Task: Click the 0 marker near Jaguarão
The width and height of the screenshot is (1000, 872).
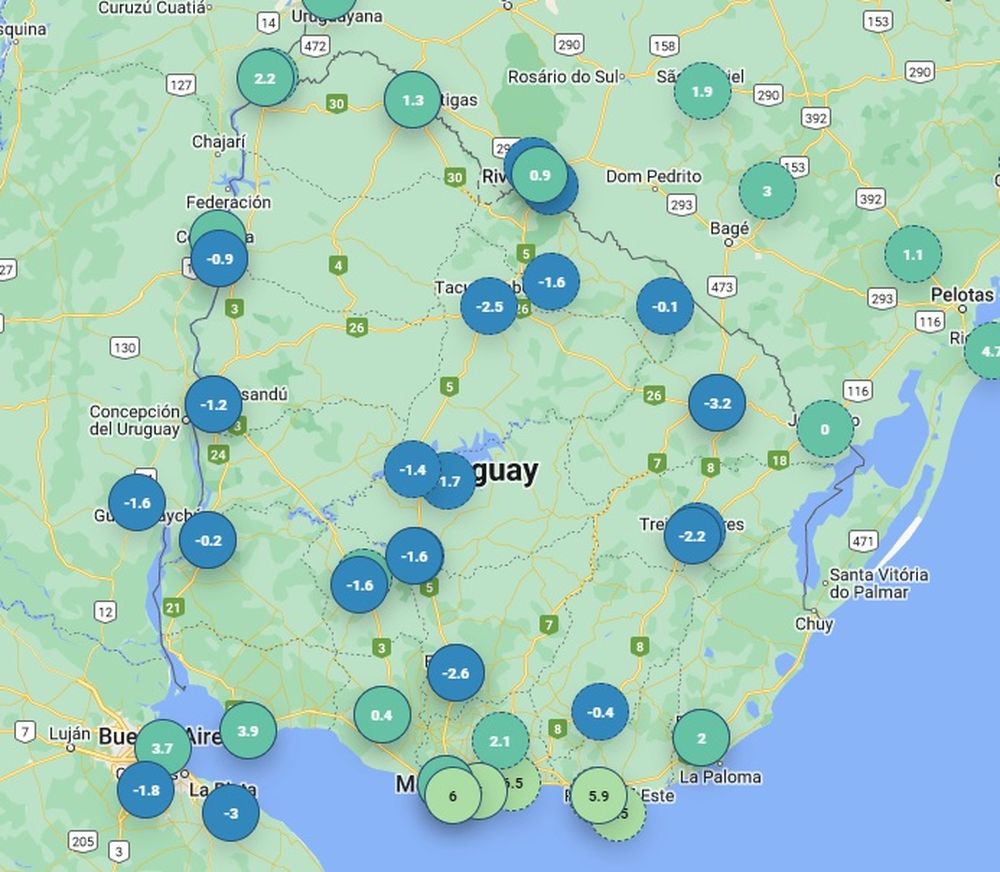Action: (825, 429)
